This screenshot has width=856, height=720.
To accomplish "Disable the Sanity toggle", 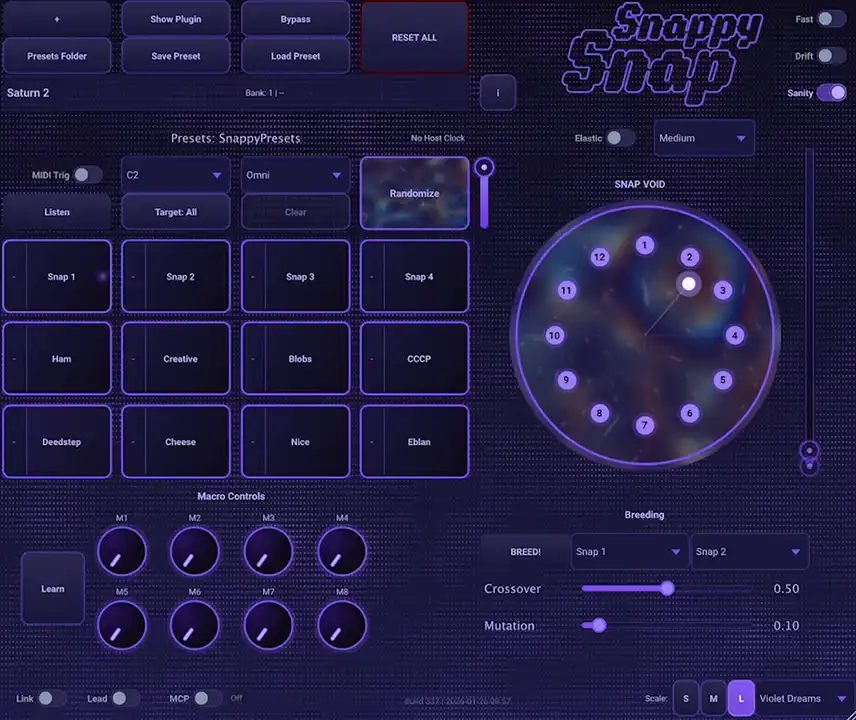I will tap(830, 93).
